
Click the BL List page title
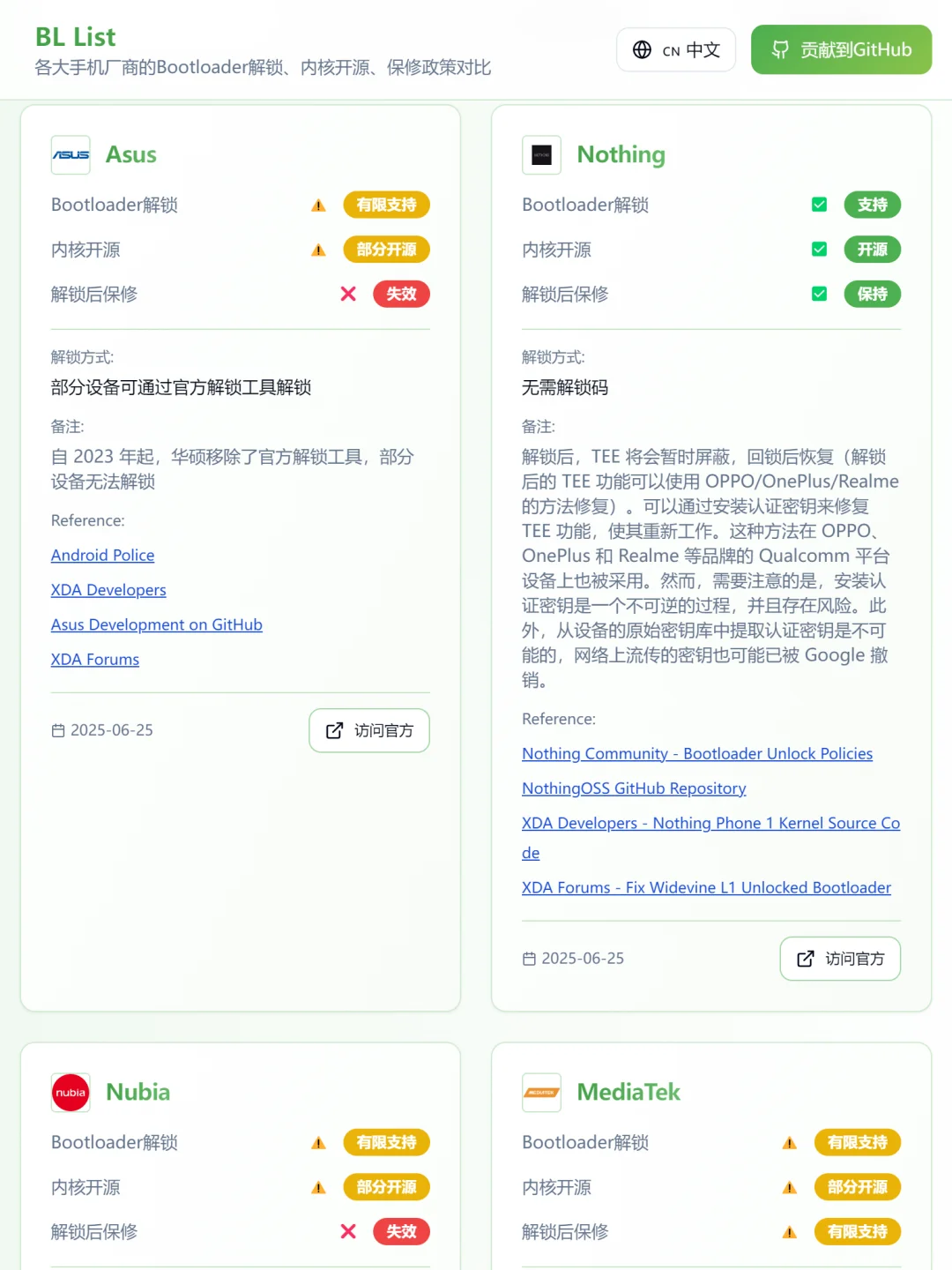click(x=74, y=37)
